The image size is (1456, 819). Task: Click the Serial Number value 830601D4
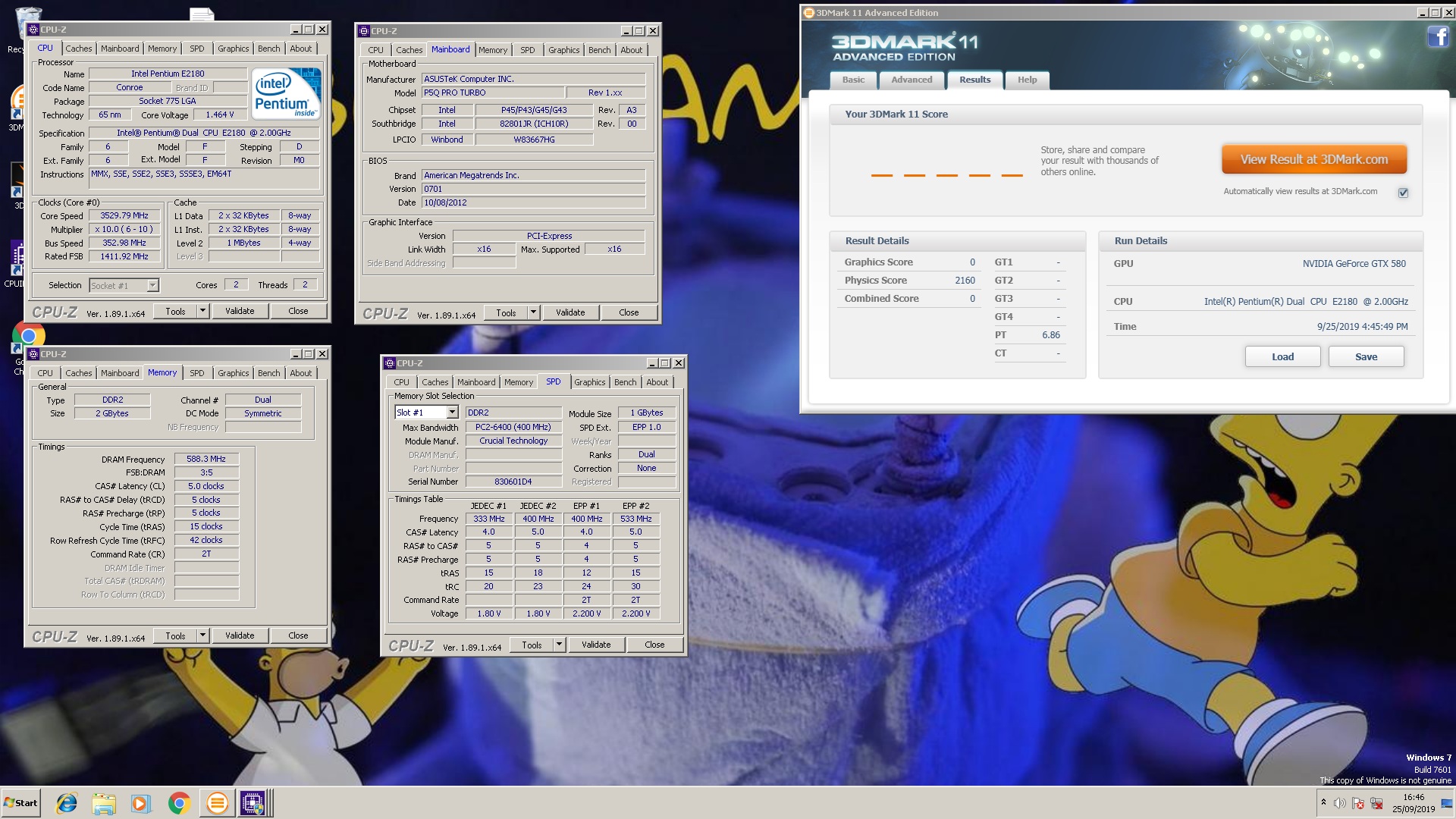[513, 482]
